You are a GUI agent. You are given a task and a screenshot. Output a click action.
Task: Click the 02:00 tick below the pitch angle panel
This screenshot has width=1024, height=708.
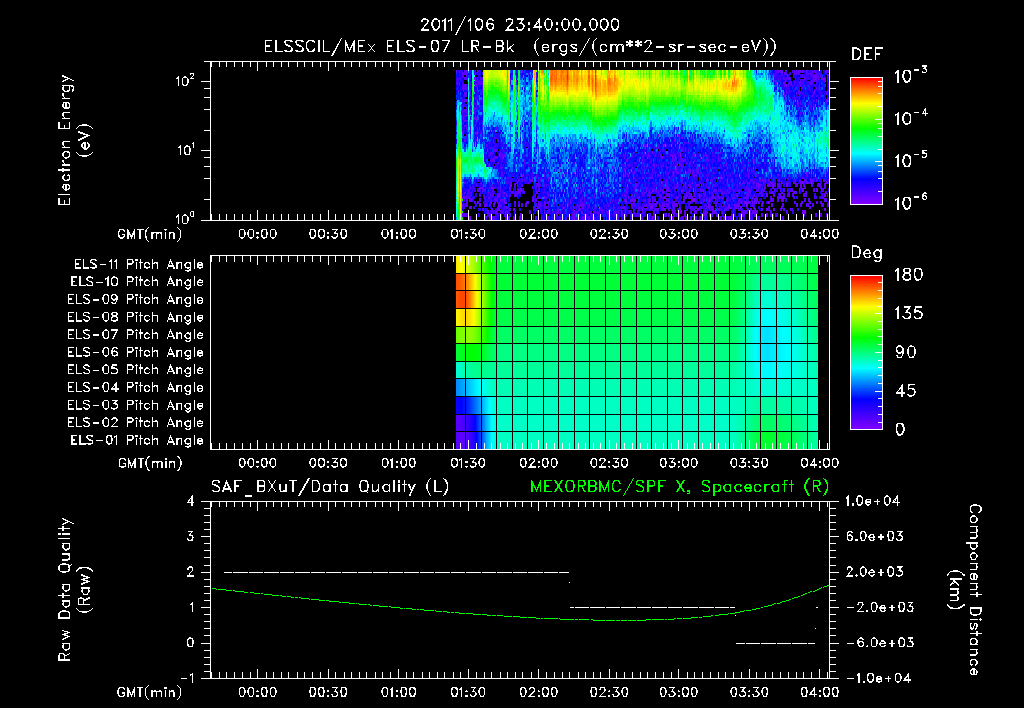pos(539,463)
